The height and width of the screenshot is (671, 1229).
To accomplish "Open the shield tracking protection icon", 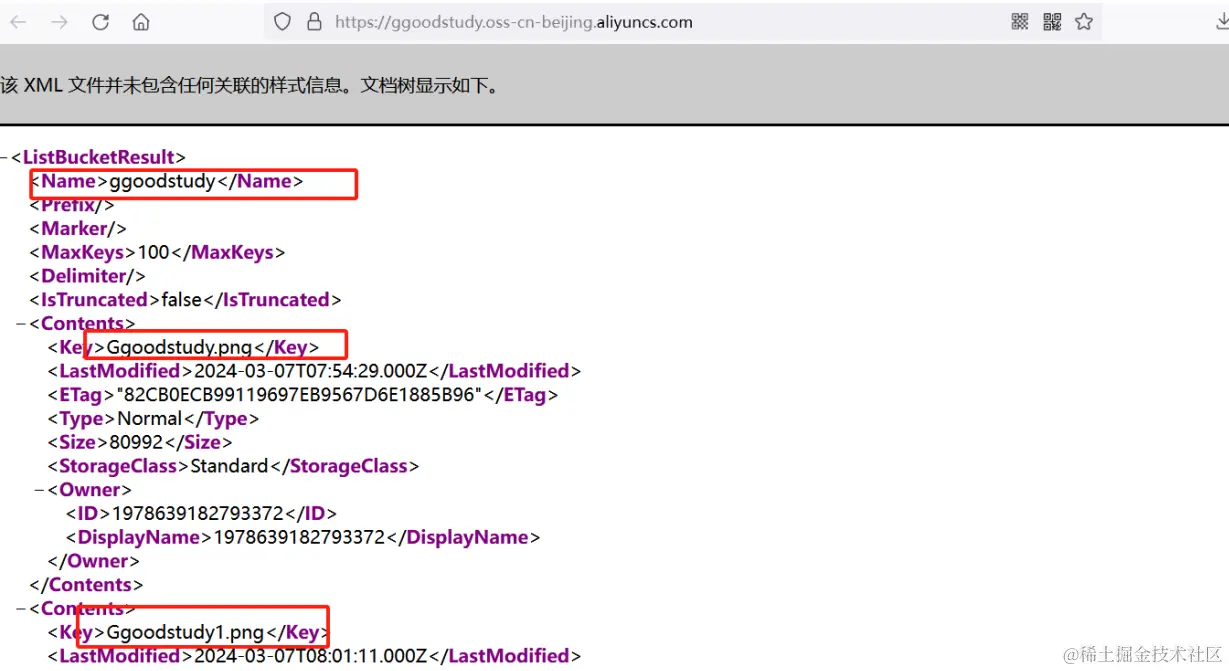I will 283,22.
